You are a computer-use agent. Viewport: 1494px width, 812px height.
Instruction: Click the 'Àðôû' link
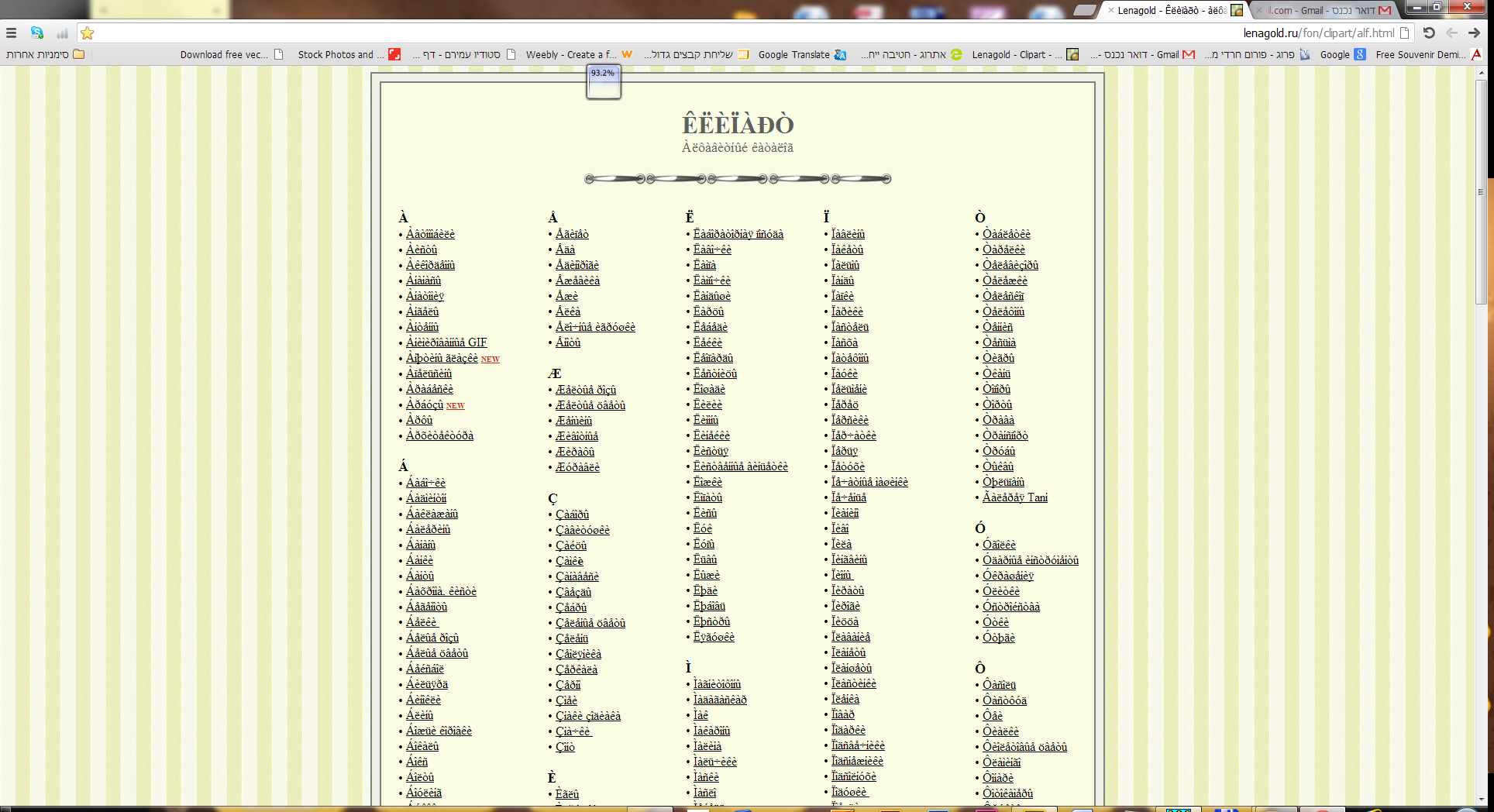pos(419,420)
